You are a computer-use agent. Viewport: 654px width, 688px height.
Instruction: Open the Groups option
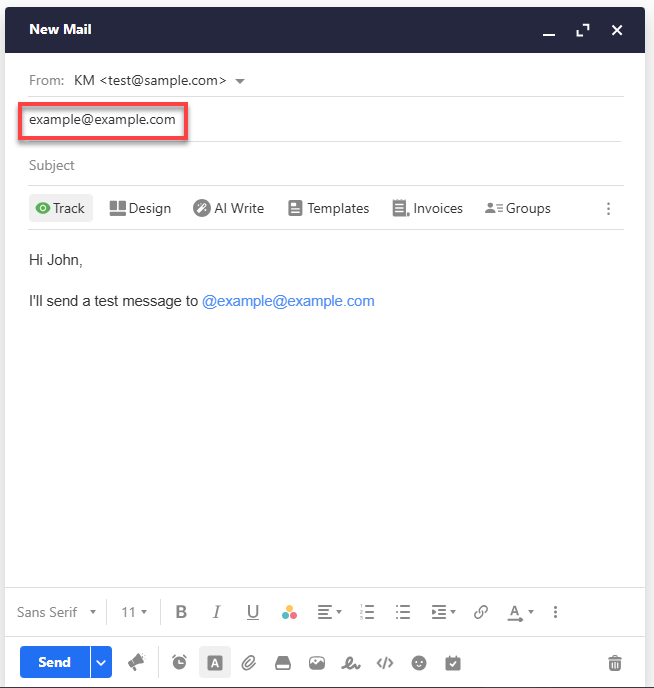518,208
